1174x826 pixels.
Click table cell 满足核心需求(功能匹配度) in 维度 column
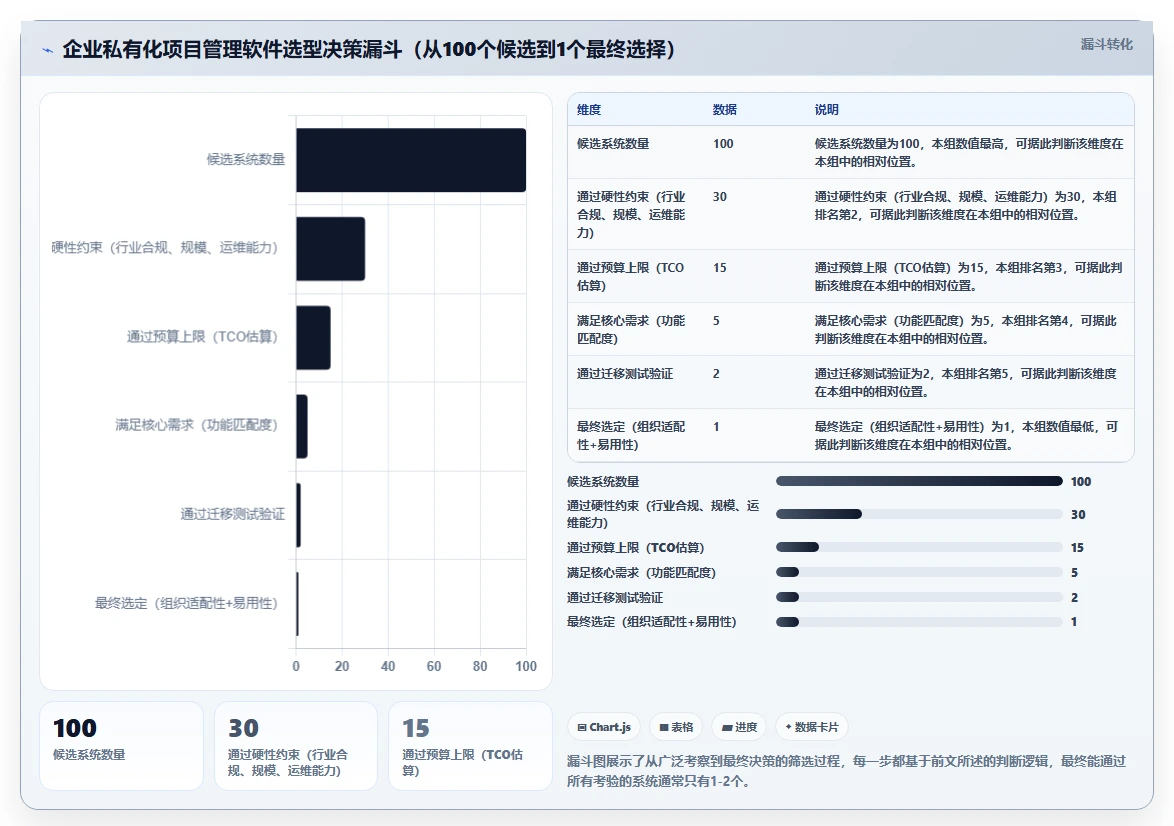coord(631,330)
